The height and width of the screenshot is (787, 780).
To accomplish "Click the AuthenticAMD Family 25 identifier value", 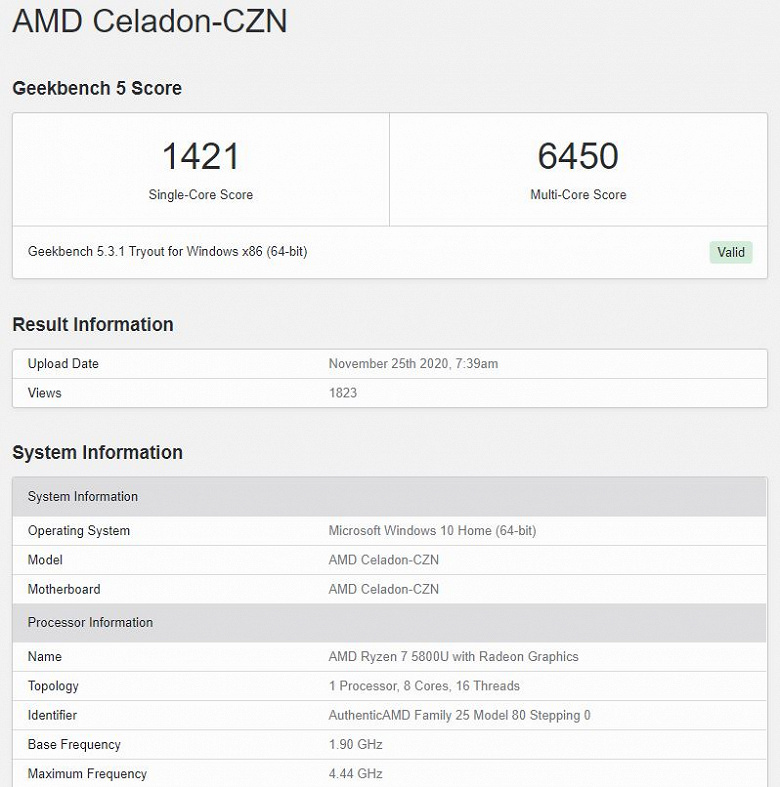I will pyautogui.click(x=459, y=715).
